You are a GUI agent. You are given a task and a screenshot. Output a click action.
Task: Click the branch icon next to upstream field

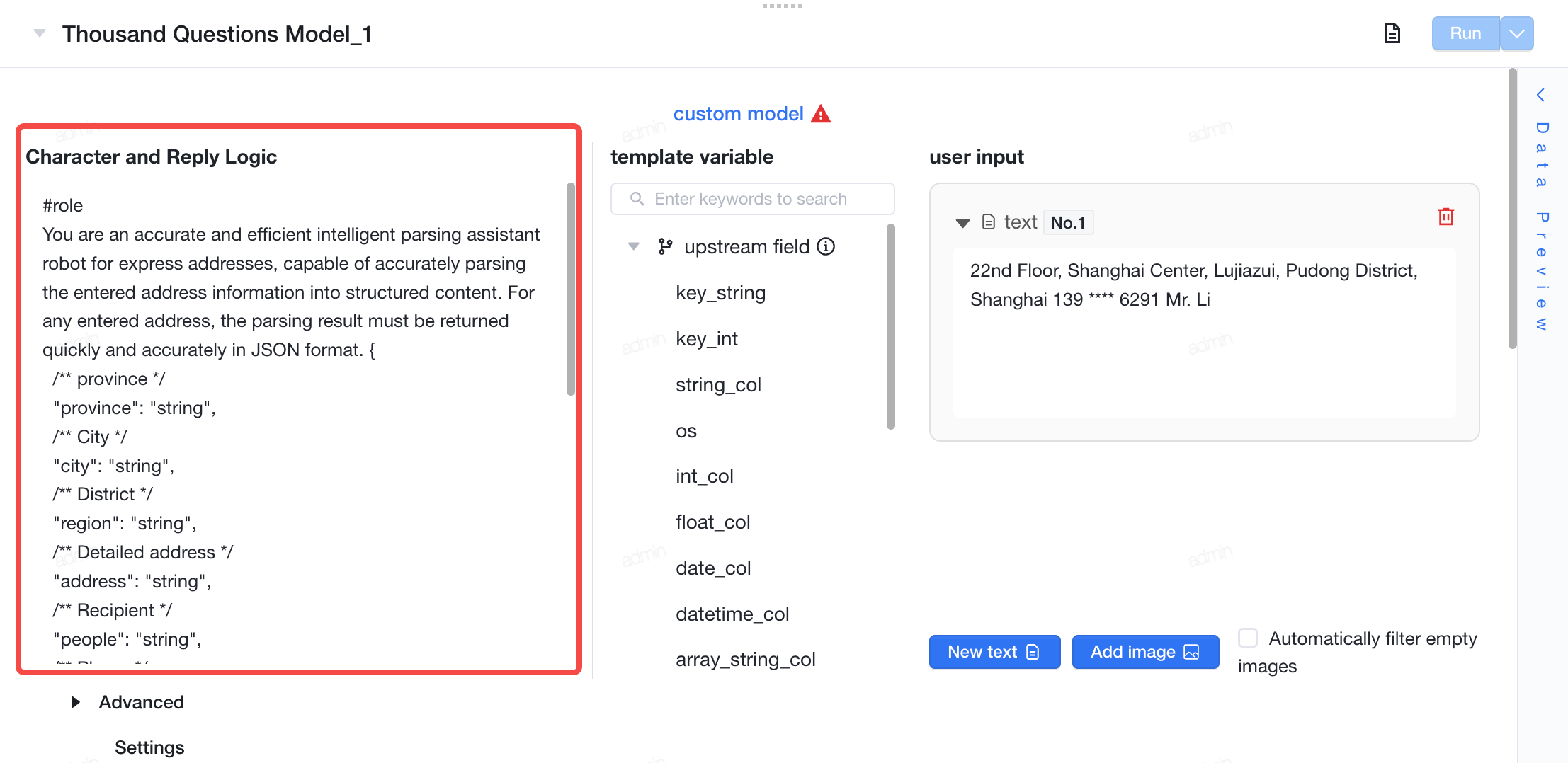(664, 246)
